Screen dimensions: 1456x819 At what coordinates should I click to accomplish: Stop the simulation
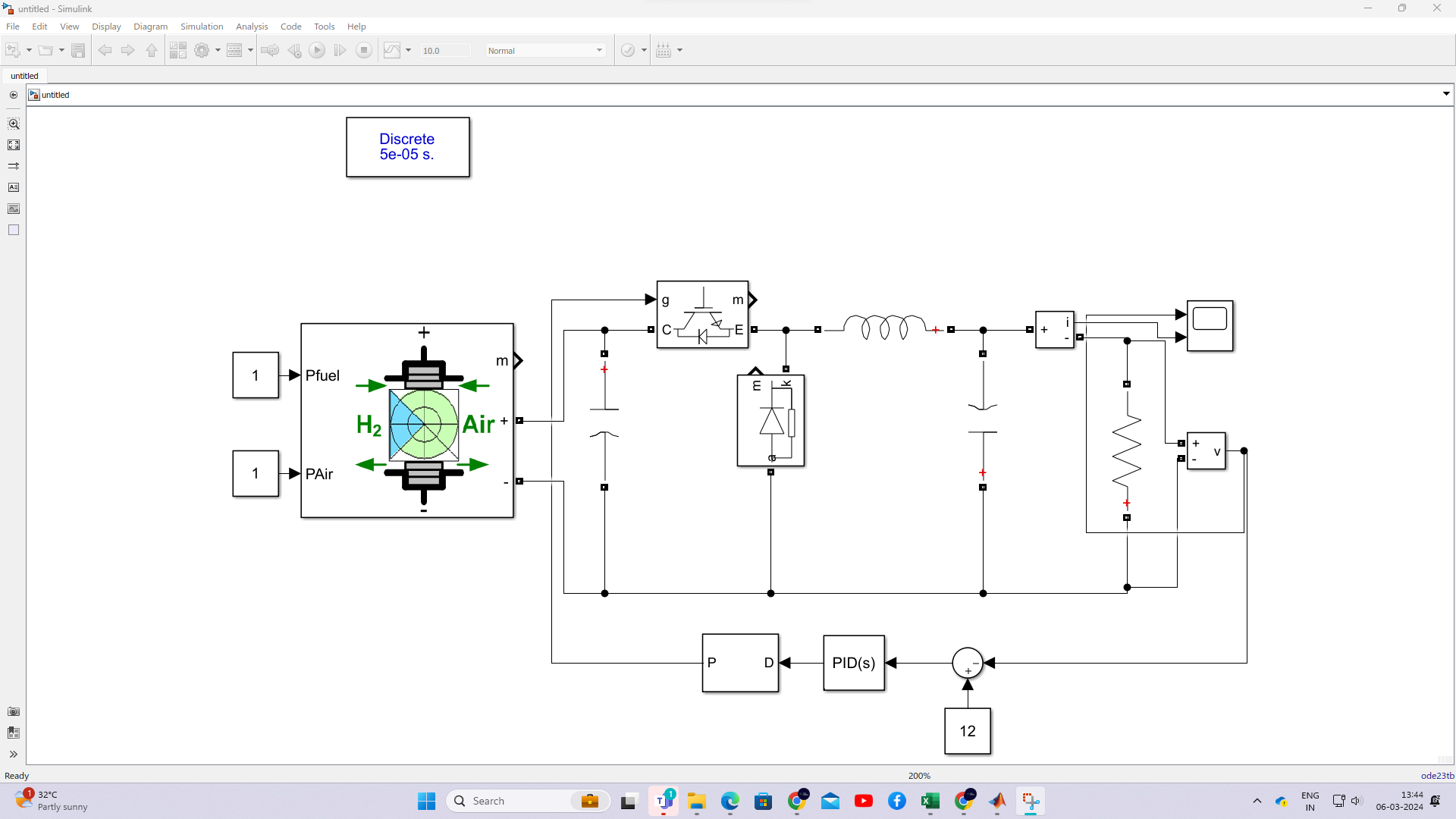click(364, 50)
